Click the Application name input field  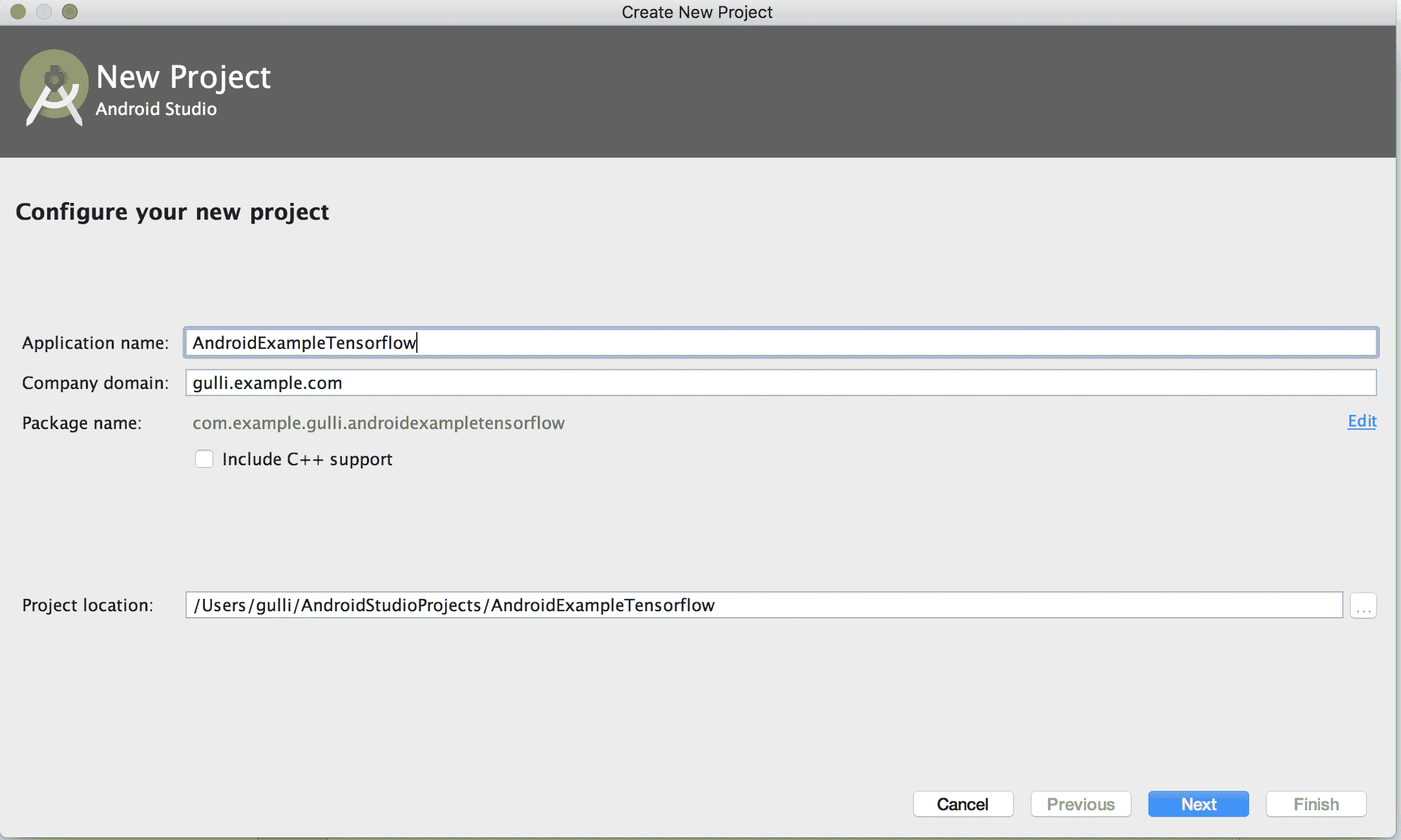pyautogui.click(x=781, y=342)
